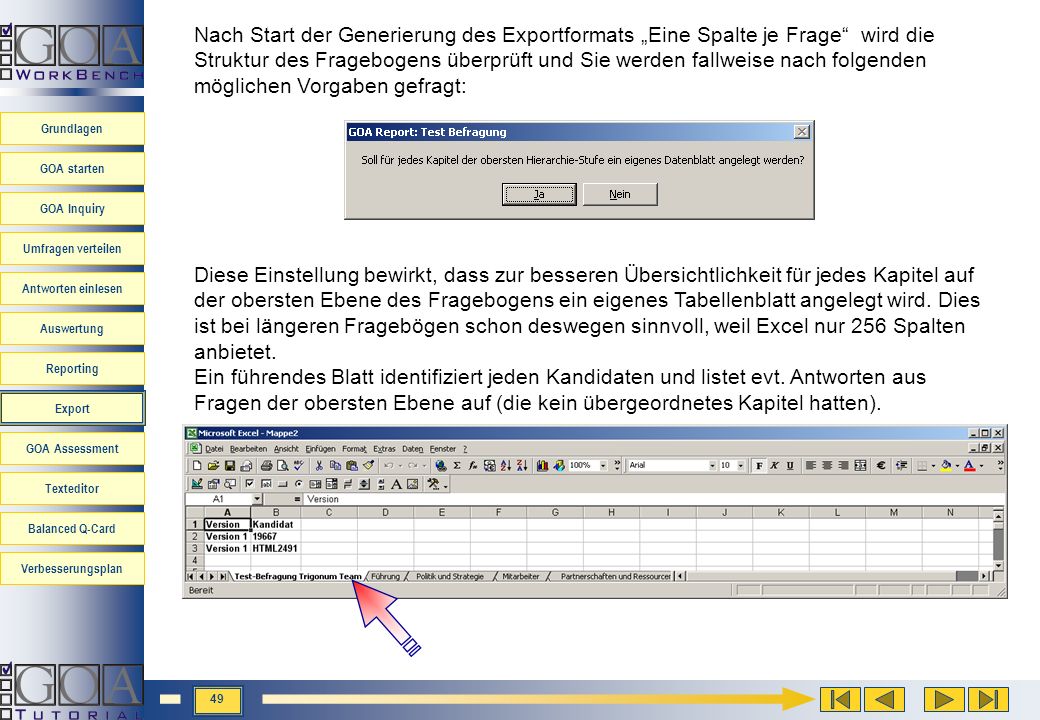Click the Nein button in GOA Report dialog
Image resolution: width=1040 pixels, height=720 pixels.
[620, 194]
